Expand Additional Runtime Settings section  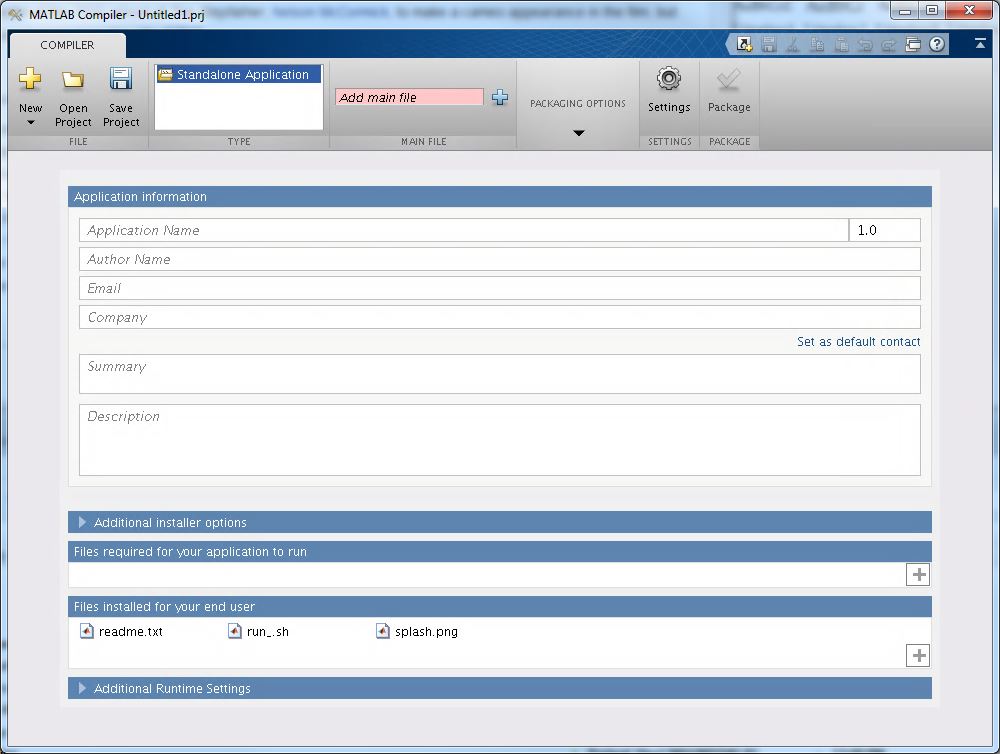pyautogui.click(x=83, y=688)
